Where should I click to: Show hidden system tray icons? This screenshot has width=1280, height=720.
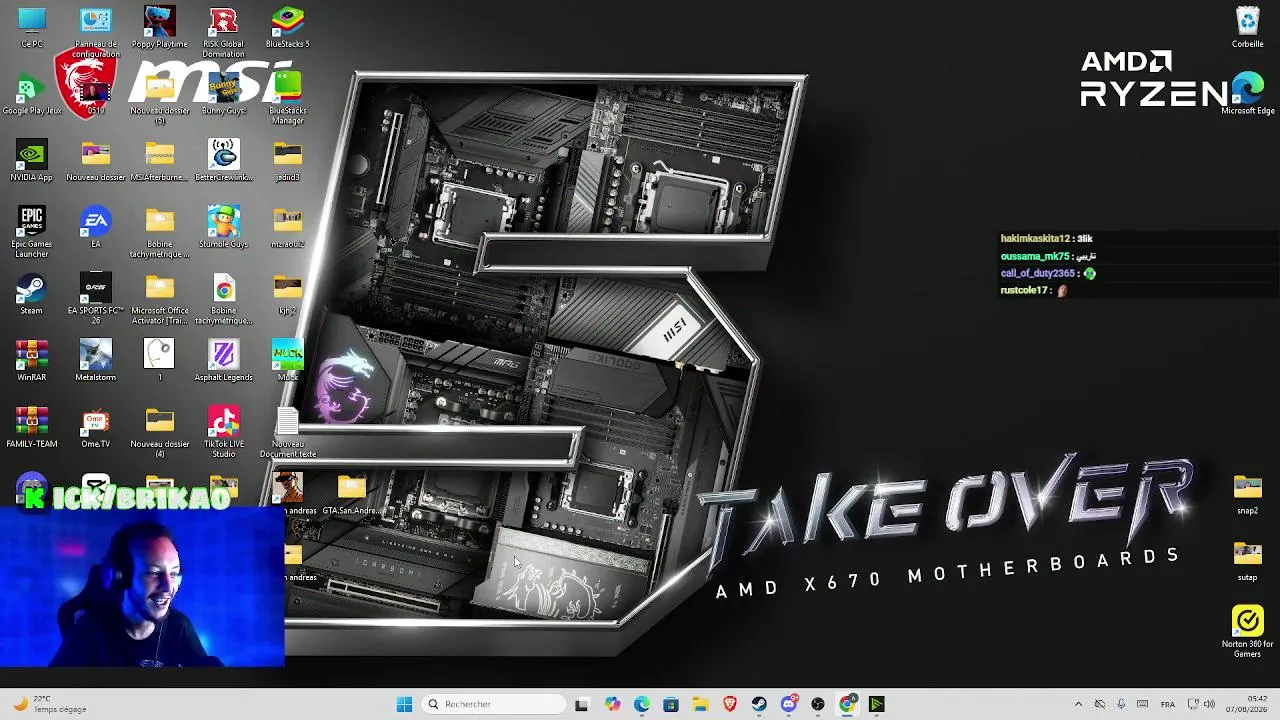[x=1078, y=704]
